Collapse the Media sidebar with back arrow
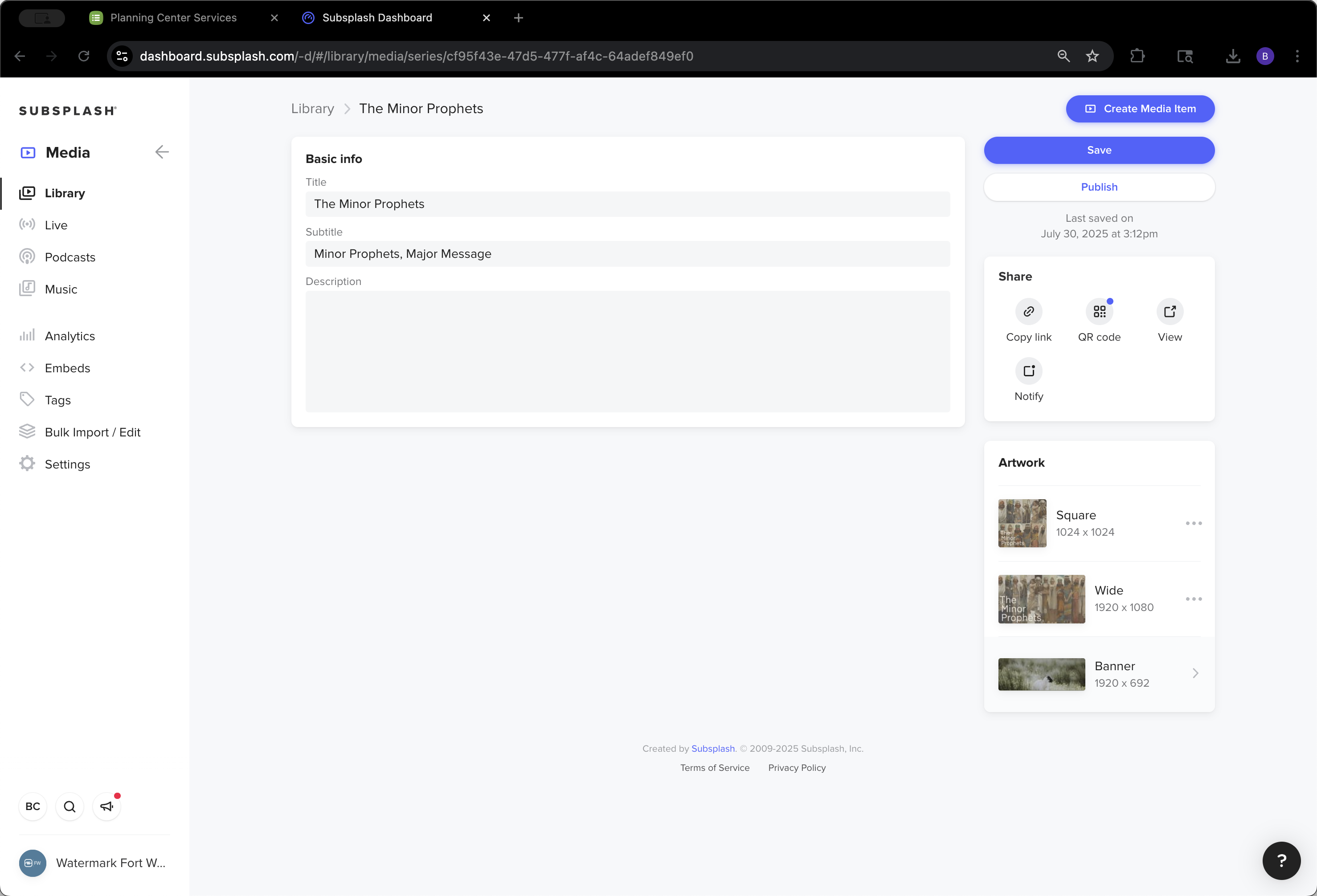This screenshot has height=896, width=1317. [162, 152]
